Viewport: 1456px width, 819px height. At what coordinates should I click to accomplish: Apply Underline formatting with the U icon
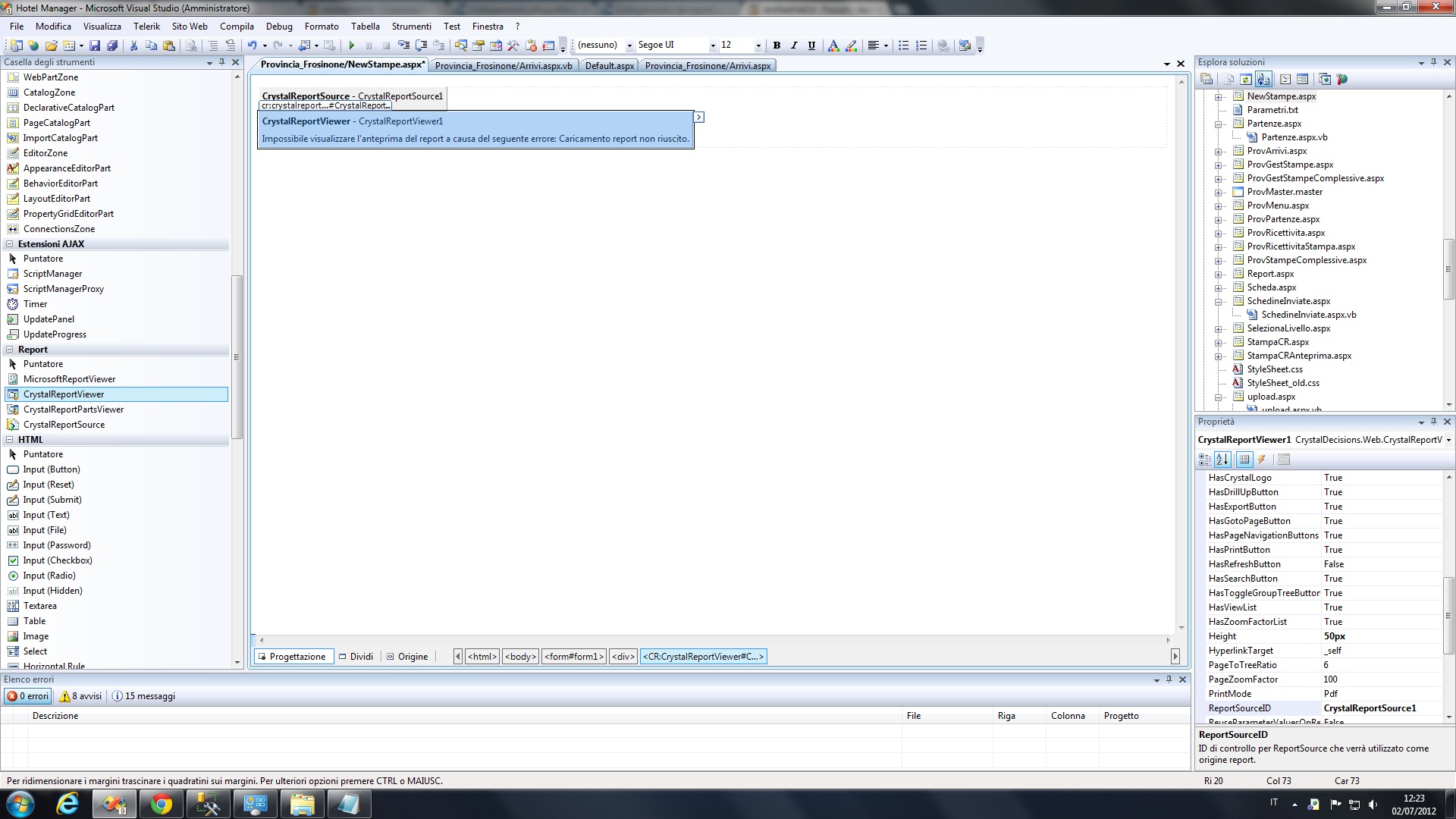click(811, 45)
